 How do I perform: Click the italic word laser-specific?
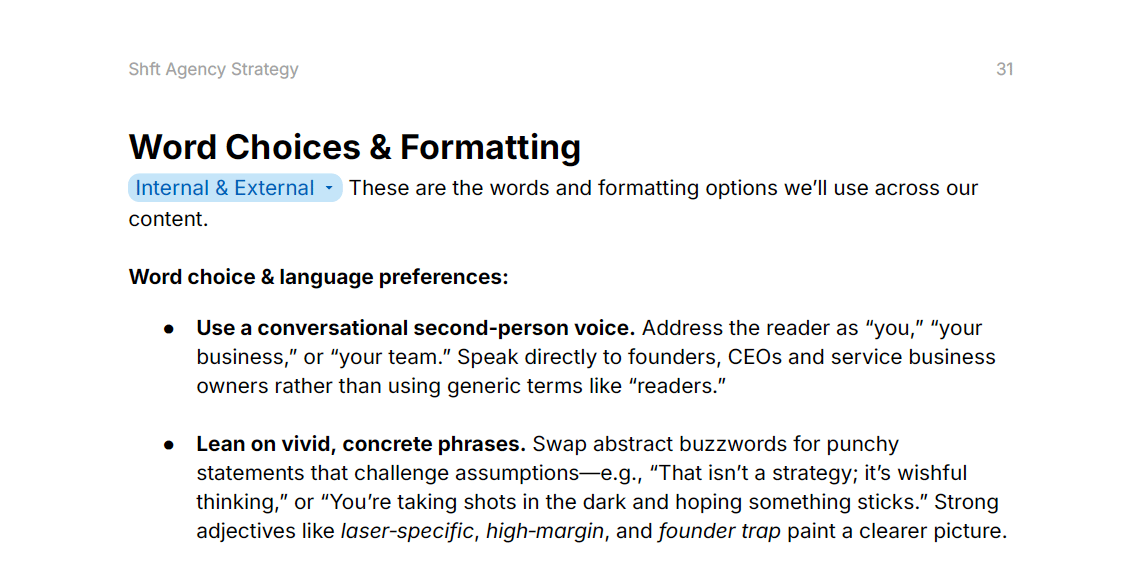click(407, 531)
